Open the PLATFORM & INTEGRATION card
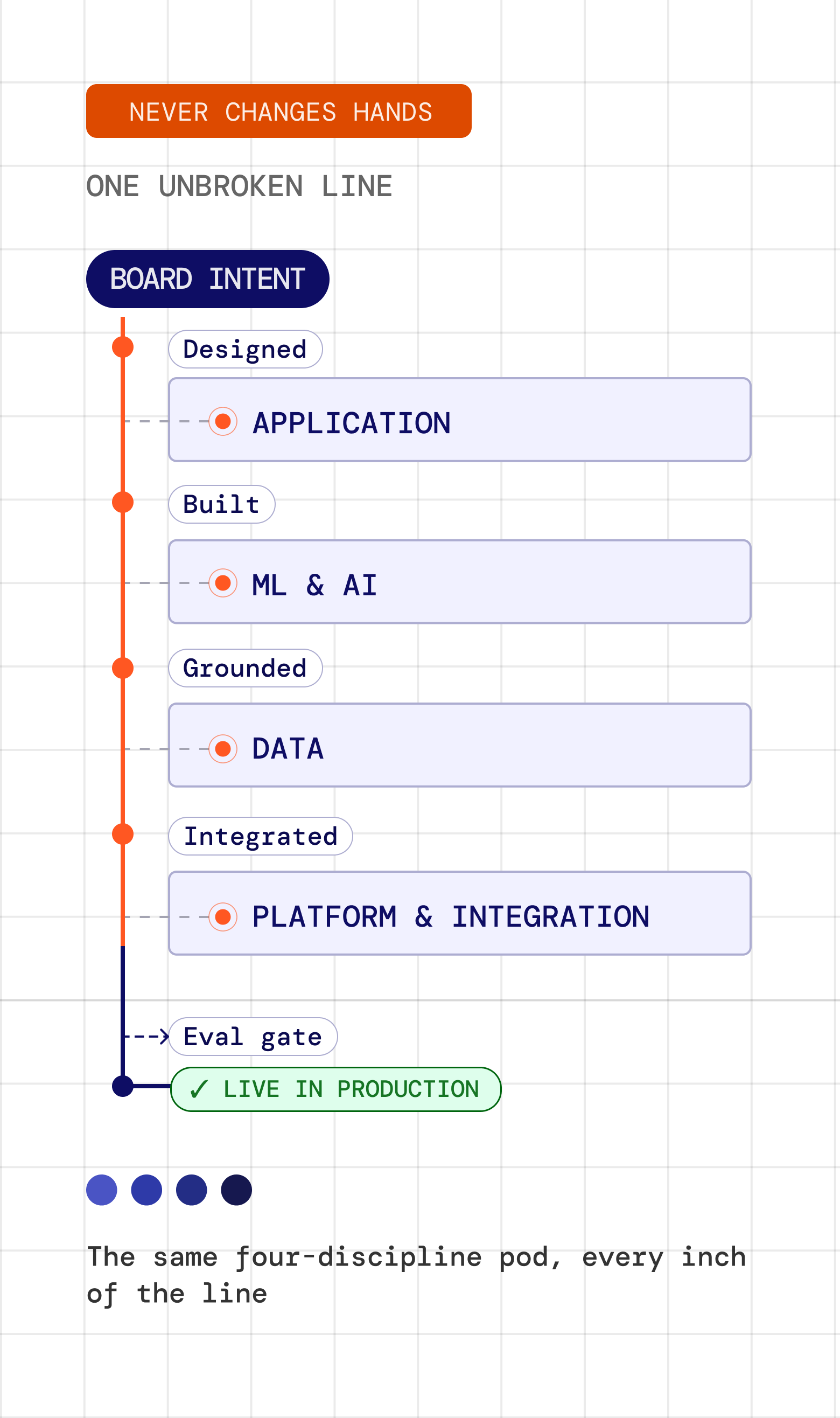 [460, 913]
